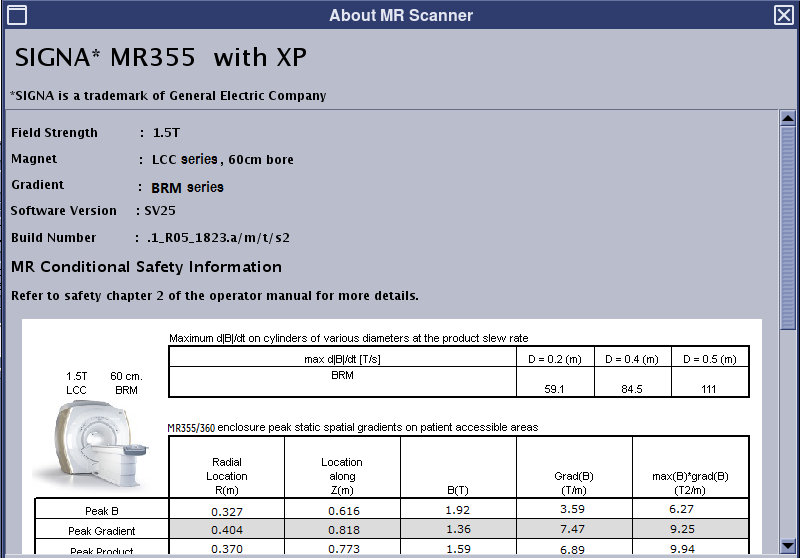Select the 84.5 value under D = 0.4
The image size is (800, 558).
click(632, 389)
